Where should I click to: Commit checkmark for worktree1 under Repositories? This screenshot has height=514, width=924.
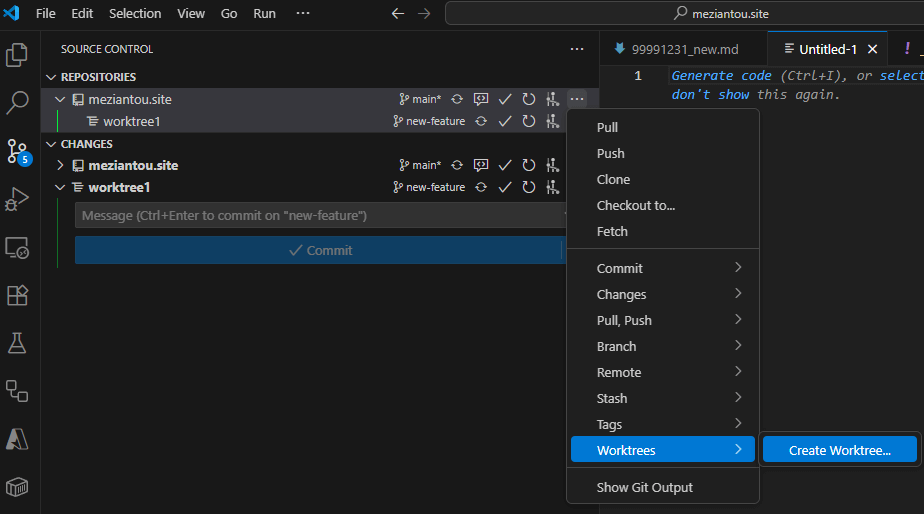tap(505, 121)
